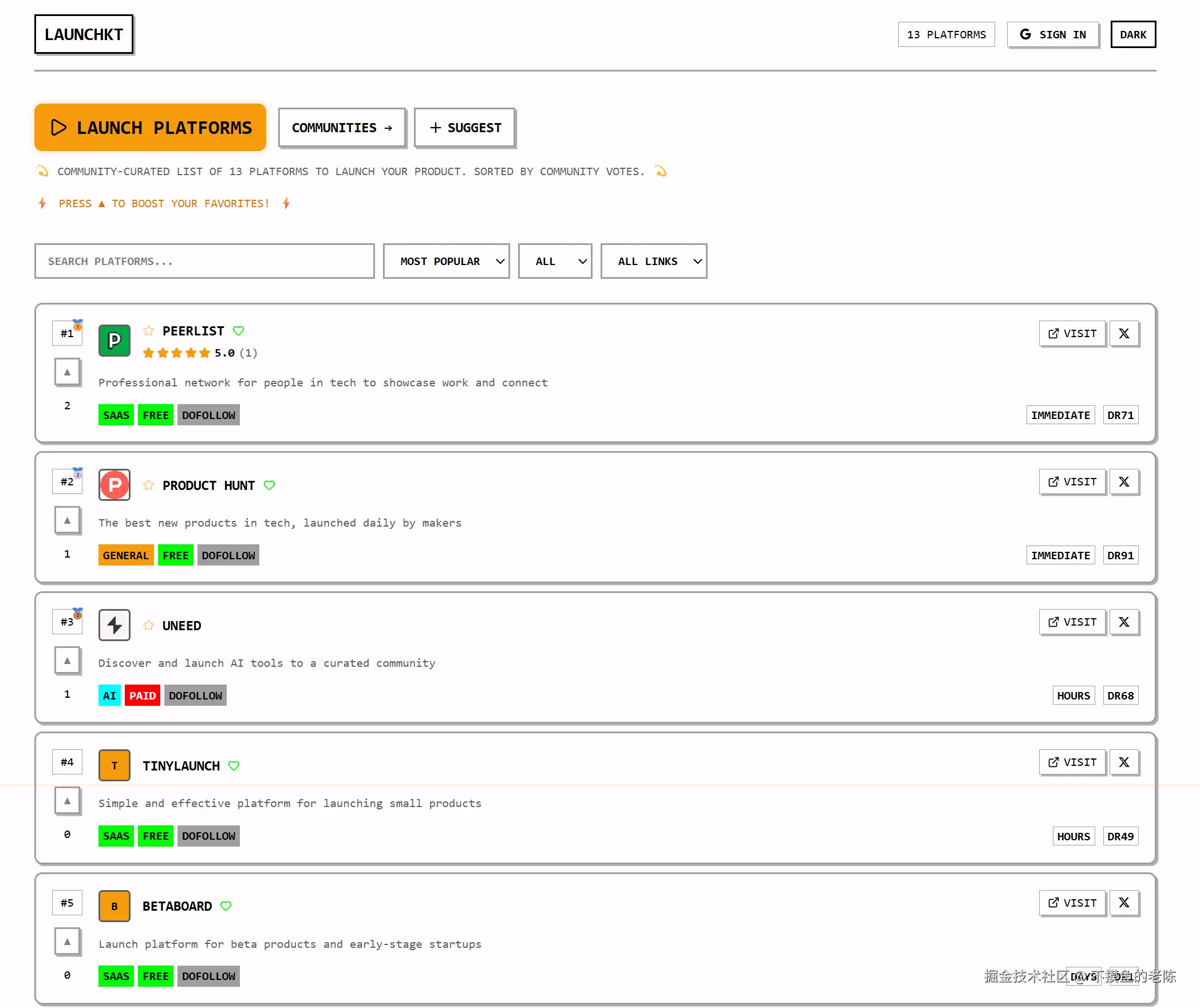
Task: Click the Uneed lightning bolt logo
Action: [x=115, y=625]
